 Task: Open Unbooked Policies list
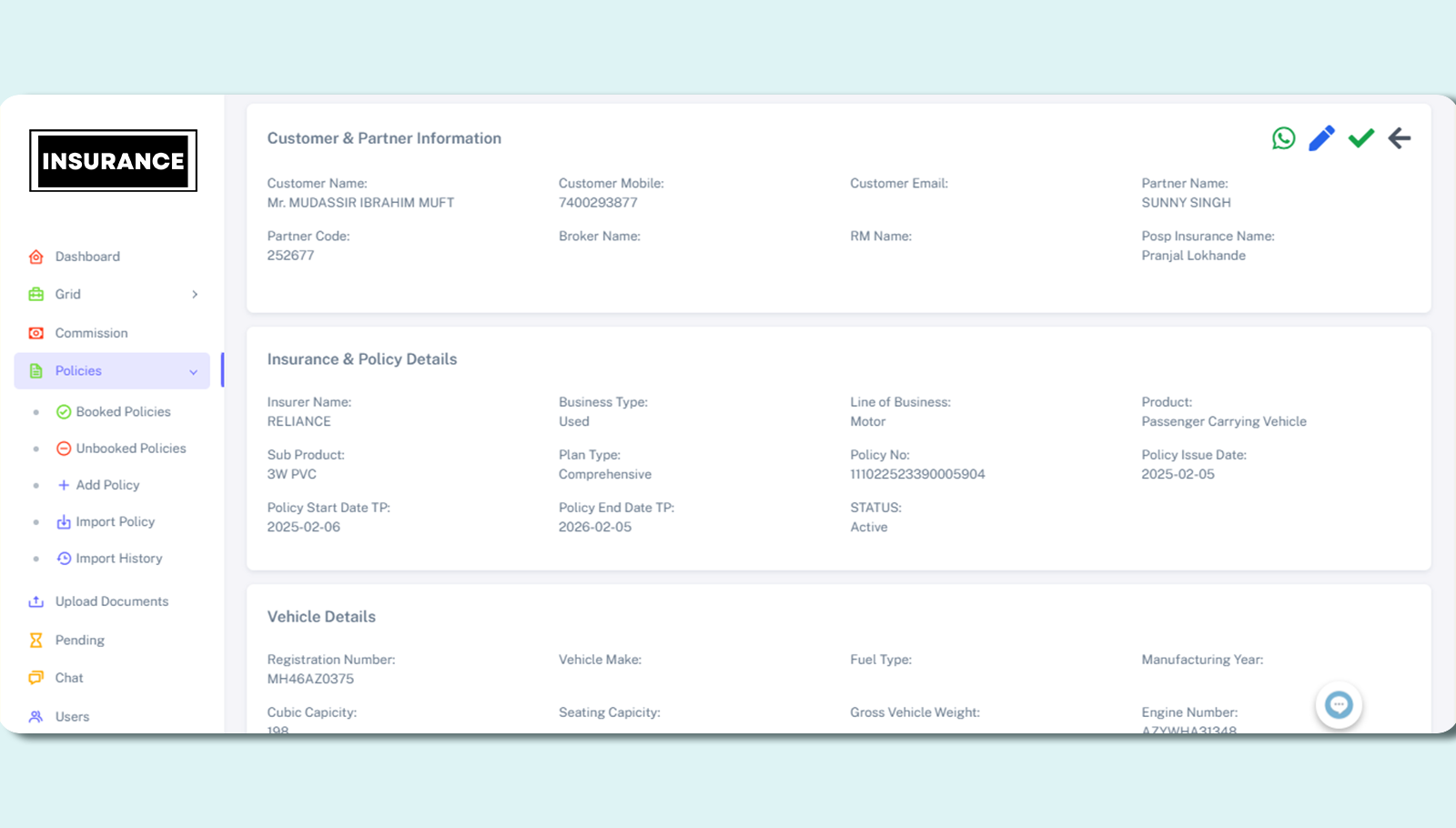130,449
